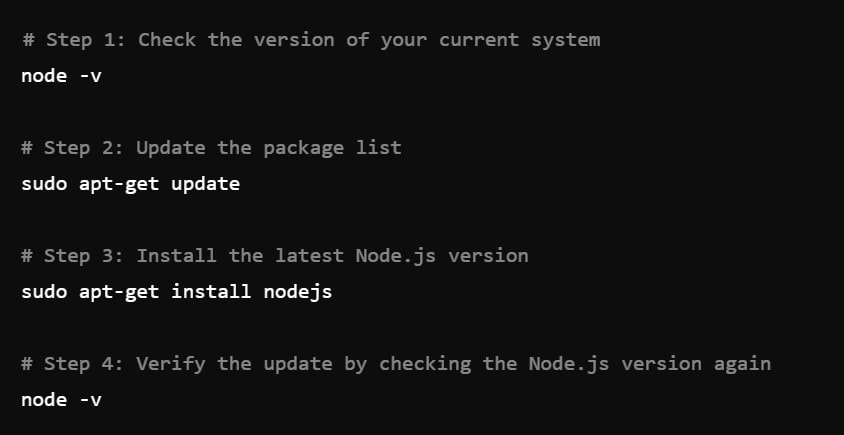Click the Step 2 comment line
Image resolution: width=844 pixels, height=435 pixels.
pos(212,148)
